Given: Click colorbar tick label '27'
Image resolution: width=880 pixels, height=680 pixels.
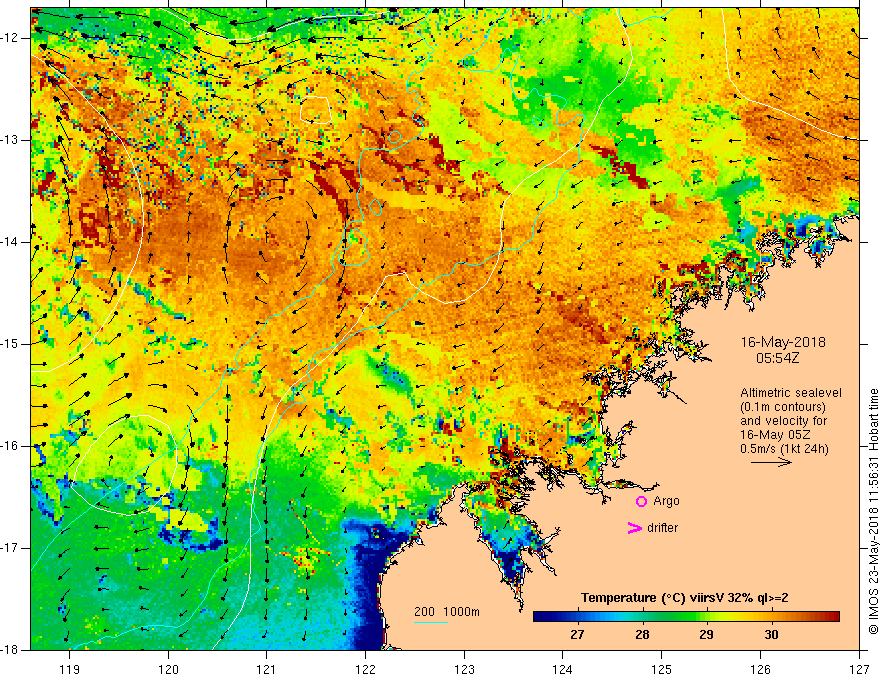Looking at the screenshot, I should (576, 635).
